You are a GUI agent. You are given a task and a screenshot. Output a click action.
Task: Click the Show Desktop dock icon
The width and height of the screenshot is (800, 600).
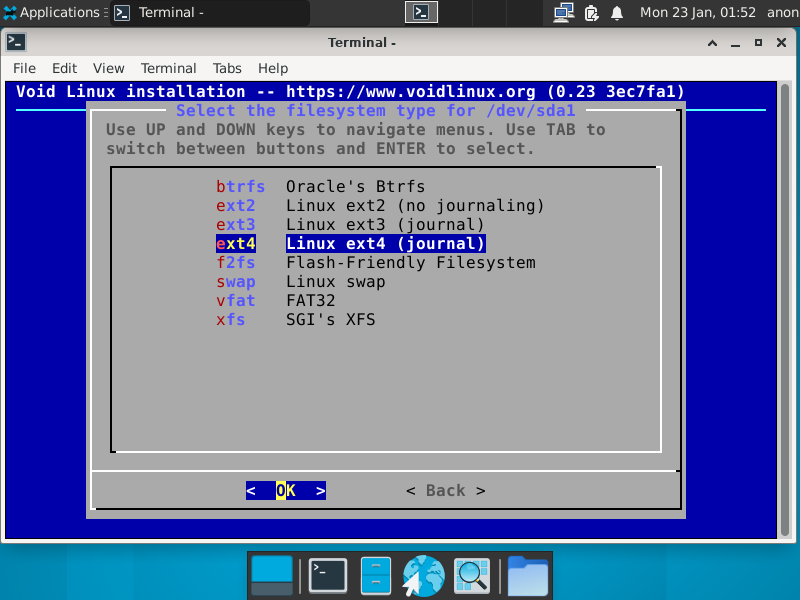click(272, 576)
